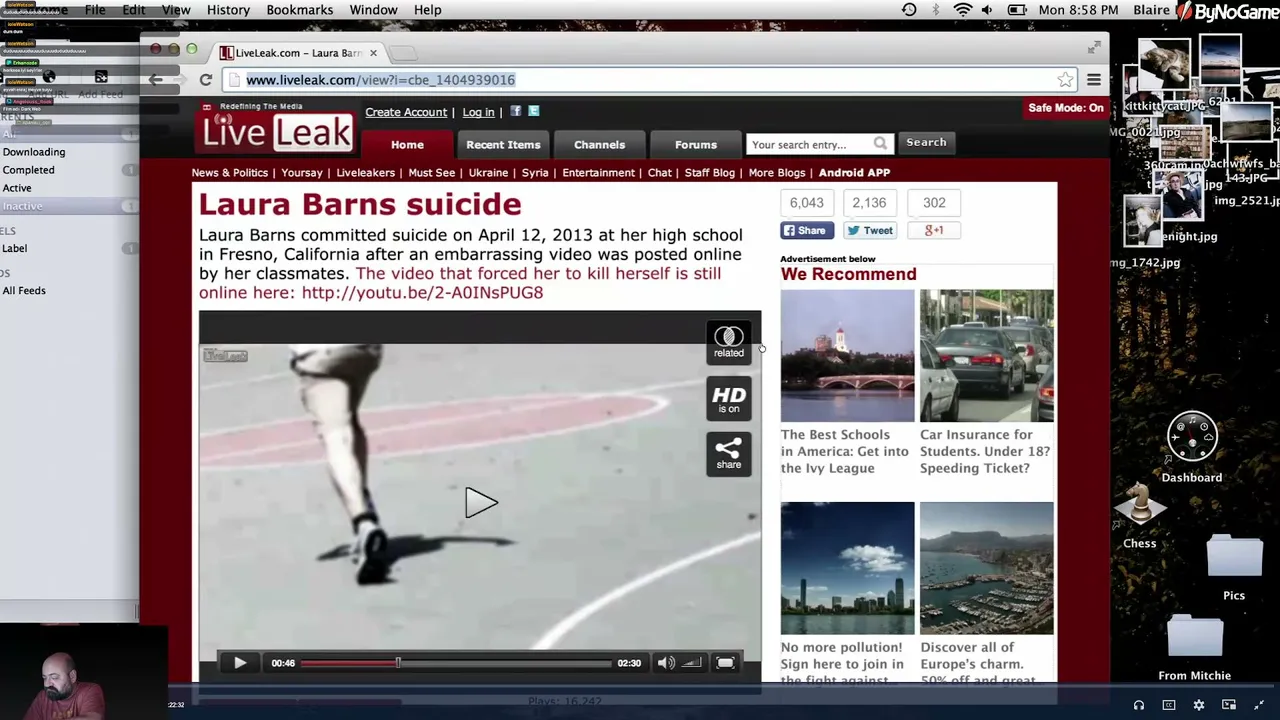Go back to the previous page

(155, 80)
